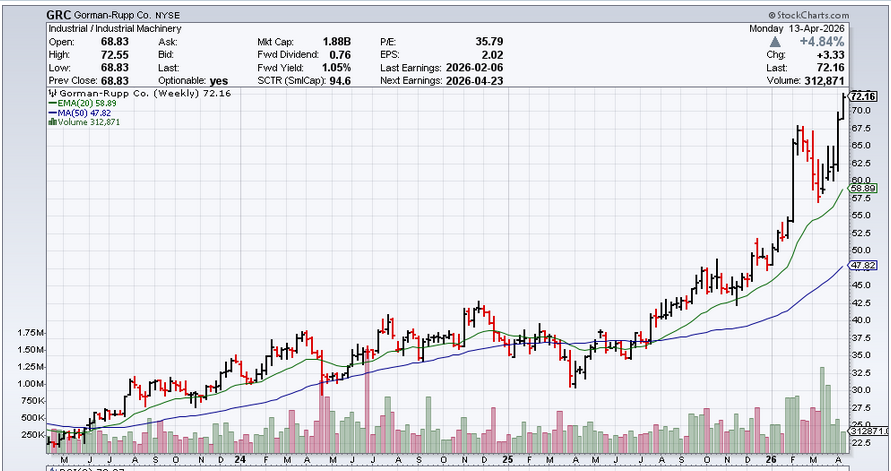
Task: Click the 42.5 price axis label
Action: coord(861,303)
